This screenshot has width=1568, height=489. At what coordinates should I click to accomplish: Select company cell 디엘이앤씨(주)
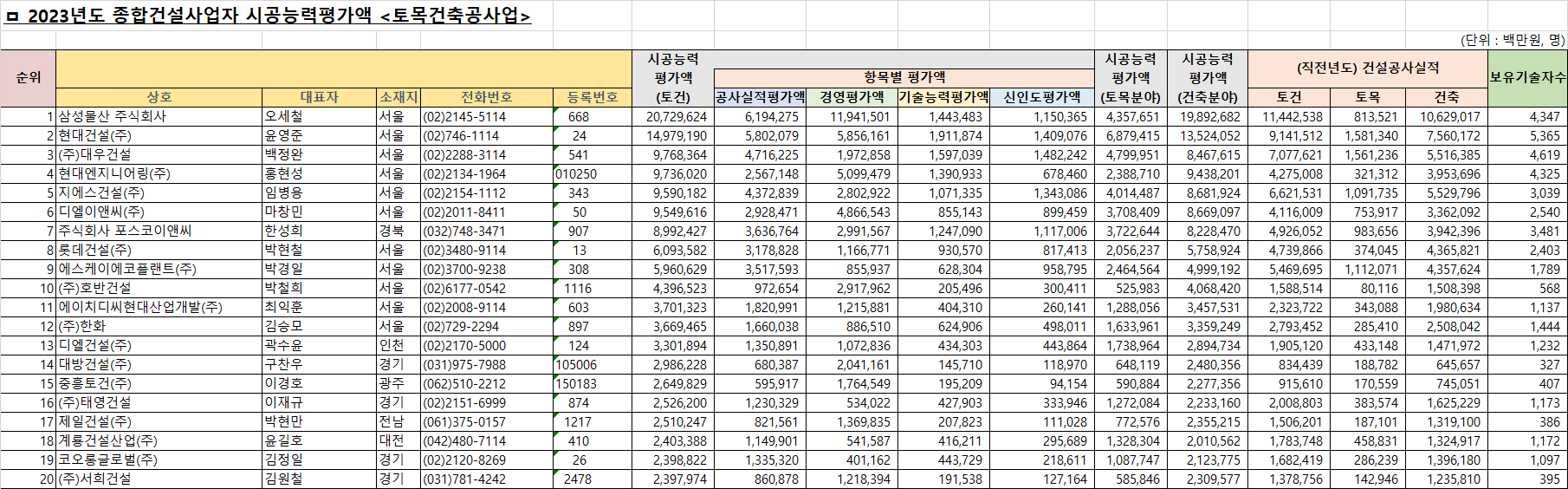159,212
